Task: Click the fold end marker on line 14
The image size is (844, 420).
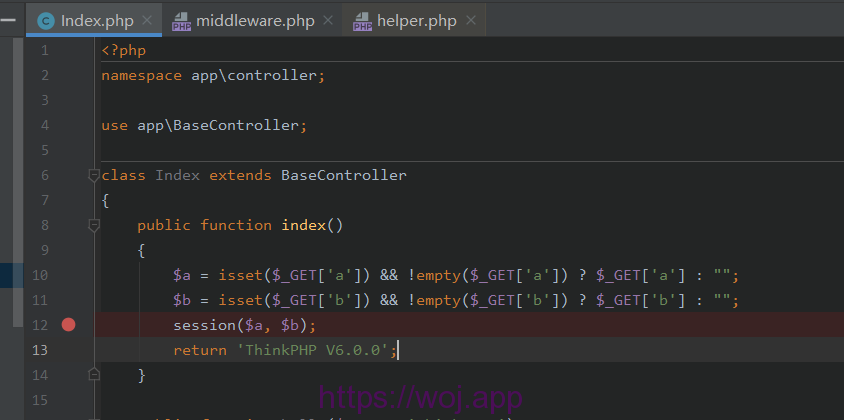Action: [94, 375]
